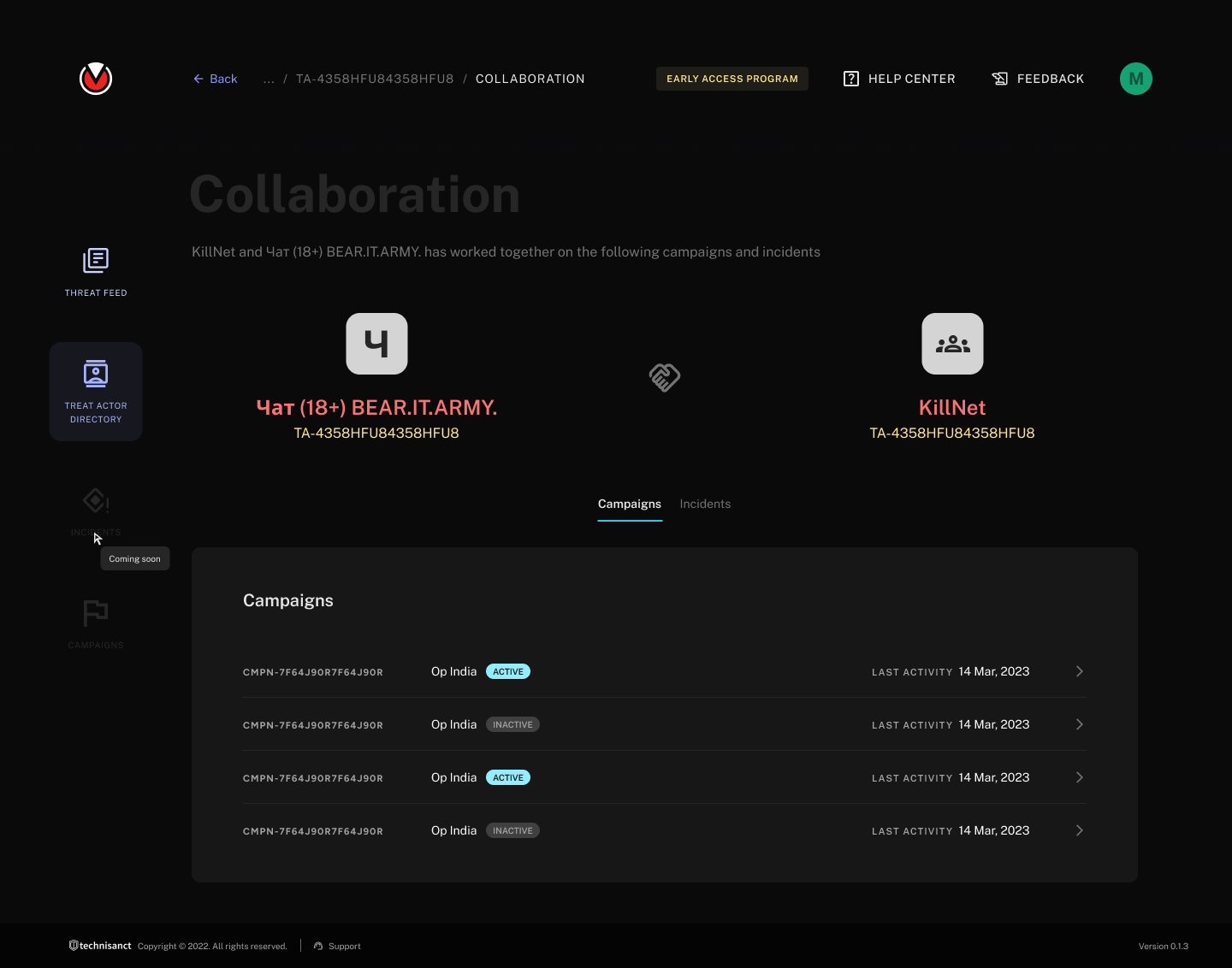Image resolution: width=1232 pixels, height=968 pixels.
Task: Go back using the Back link
Action: pos(216,79)
